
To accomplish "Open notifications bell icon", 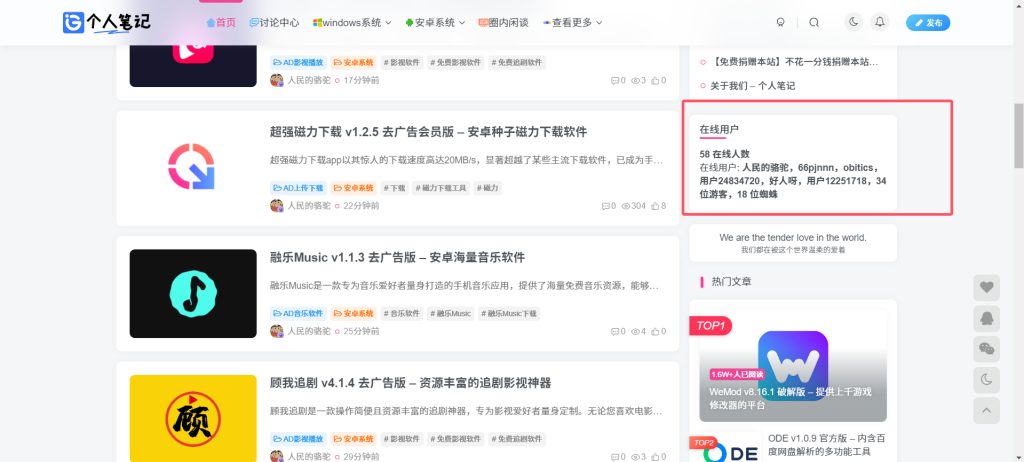I will coord(880,22).
